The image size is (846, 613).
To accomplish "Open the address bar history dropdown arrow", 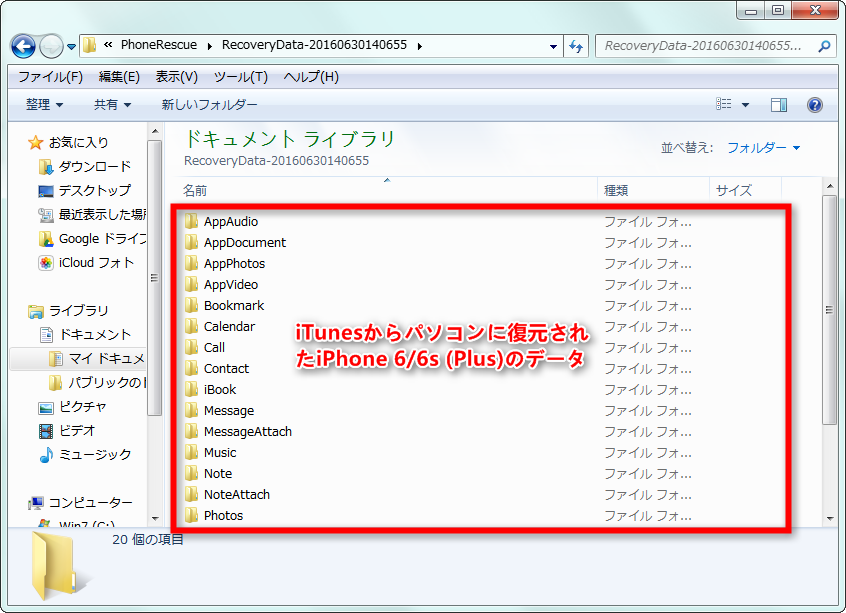I will click(x=553, y=46).
